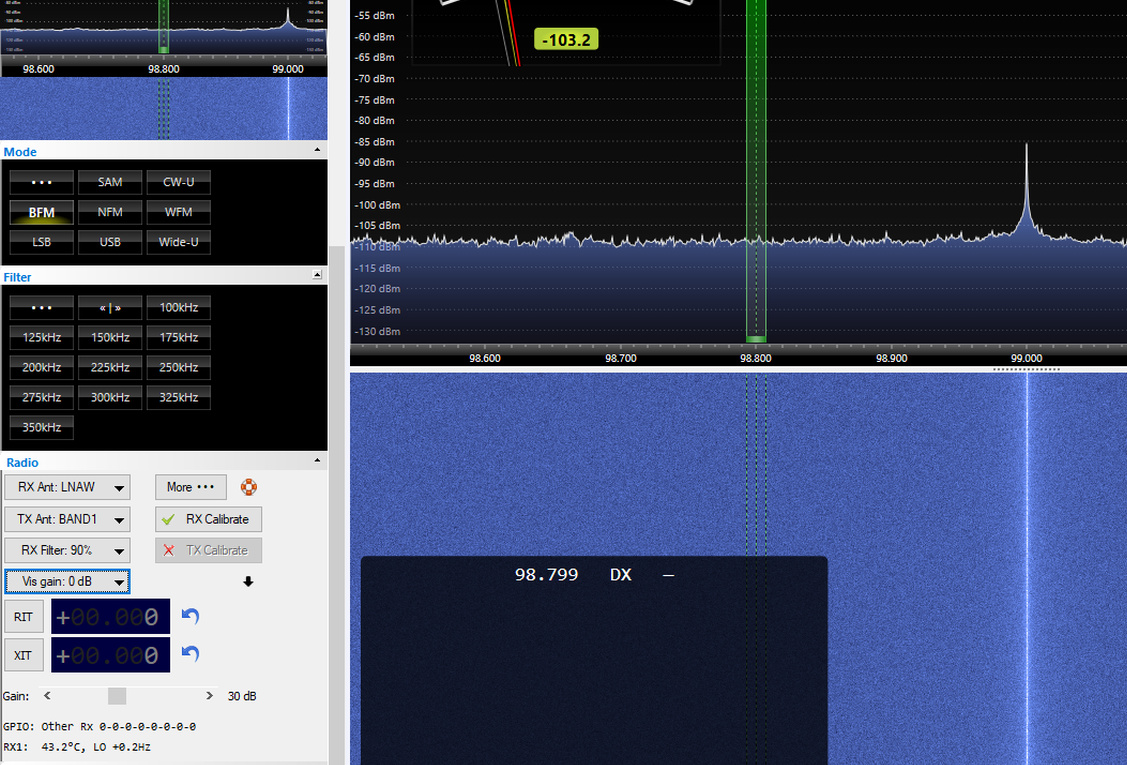Click the lifebuoy help icon beside More
This screenshot has width=1127, height=765.
click(x=249, y=487)
